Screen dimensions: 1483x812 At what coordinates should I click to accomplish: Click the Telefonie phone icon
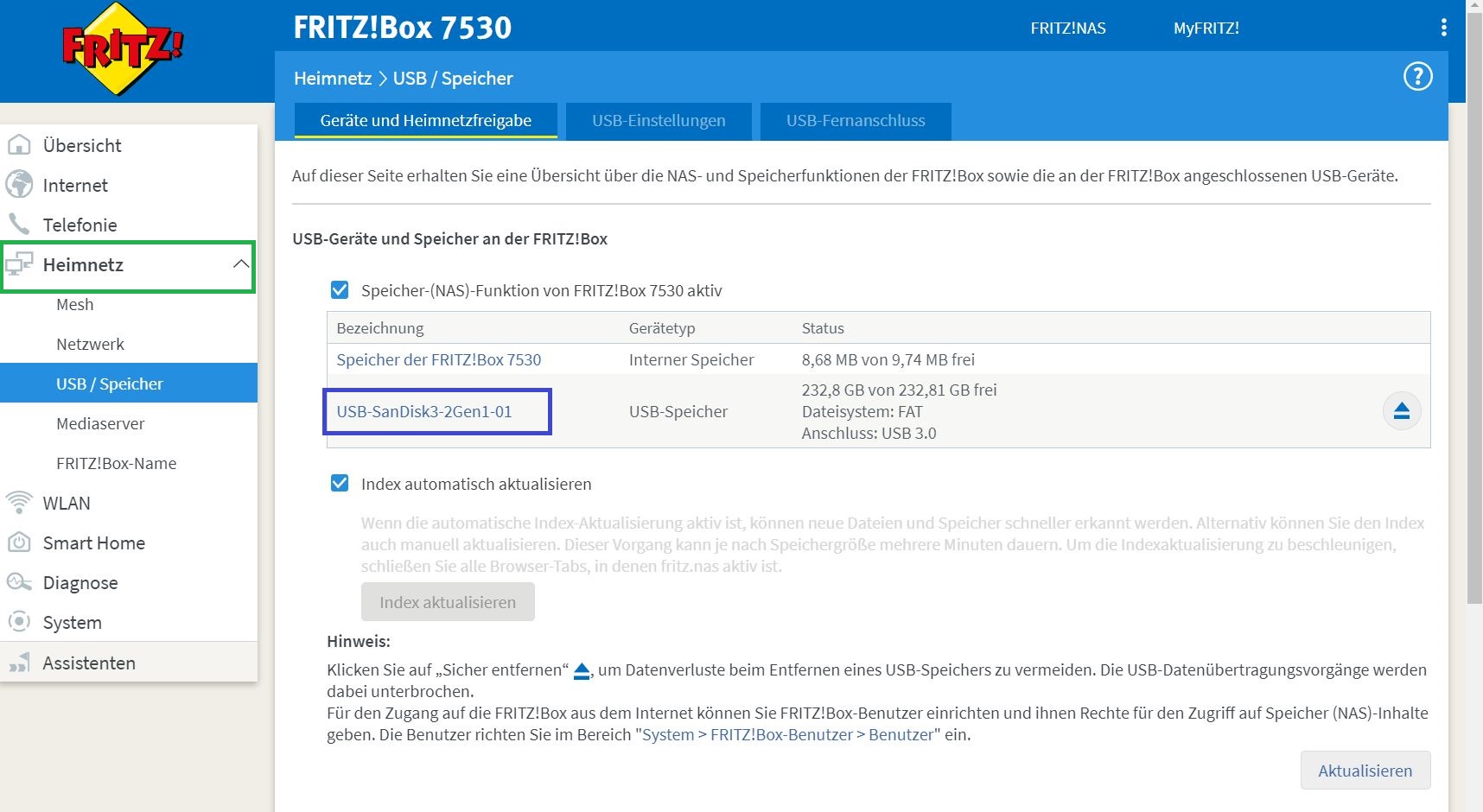pos(19,225)
